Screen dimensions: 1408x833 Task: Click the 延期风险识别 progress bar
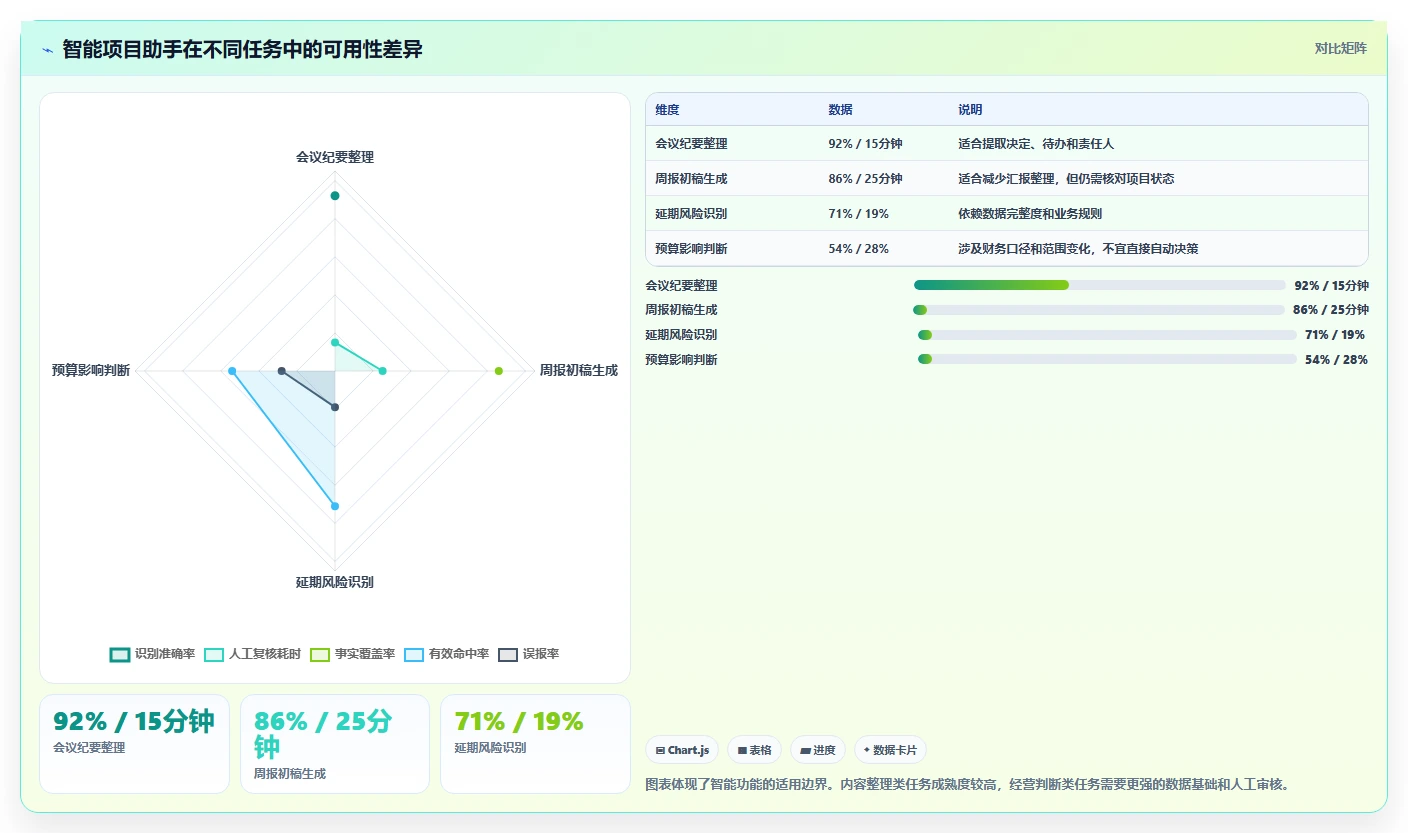tap(1107, 335)
